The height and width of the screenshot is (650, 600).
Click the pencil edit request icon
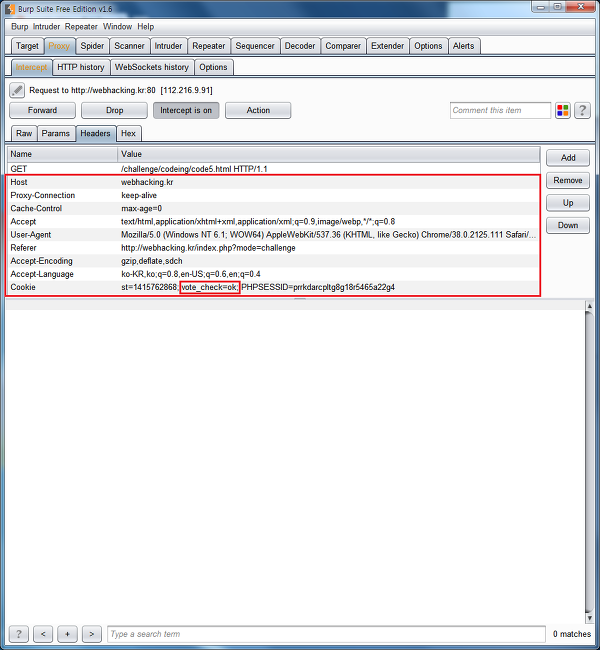(x=17, y=90)
